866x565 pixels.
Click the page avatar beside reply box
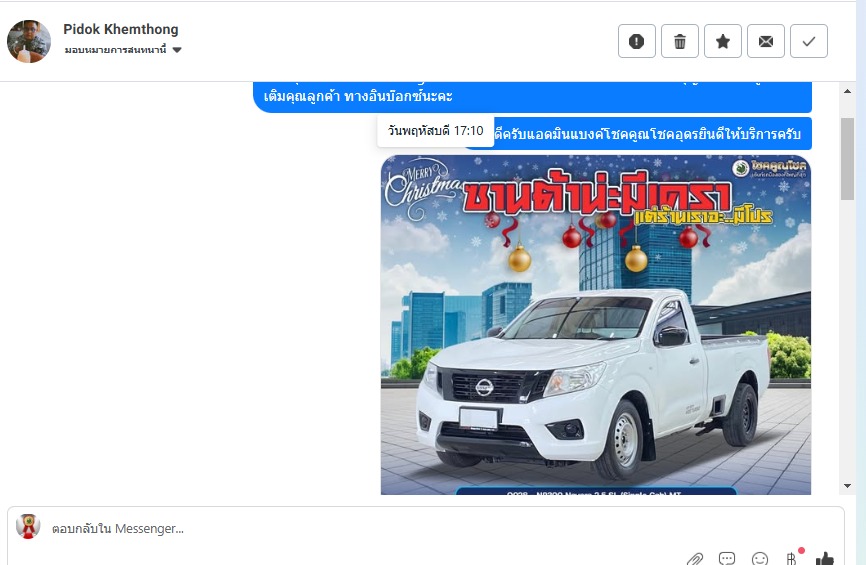click(x=28, y=526)
